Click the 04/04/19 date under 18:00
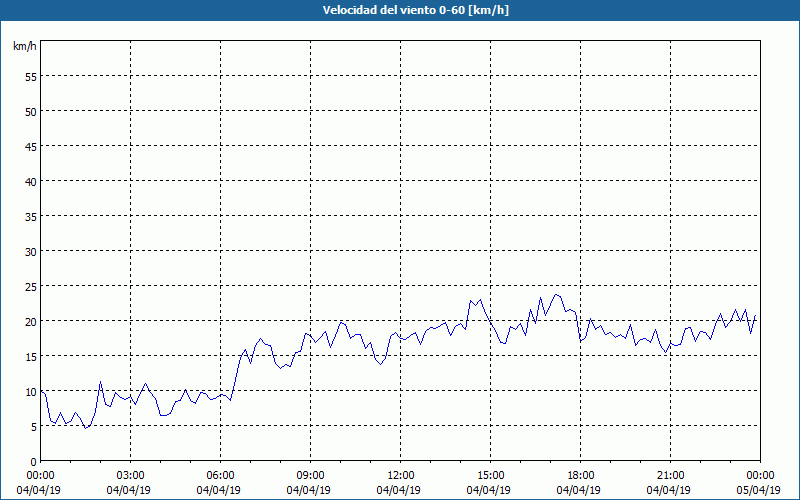 [x=579, y=490]
